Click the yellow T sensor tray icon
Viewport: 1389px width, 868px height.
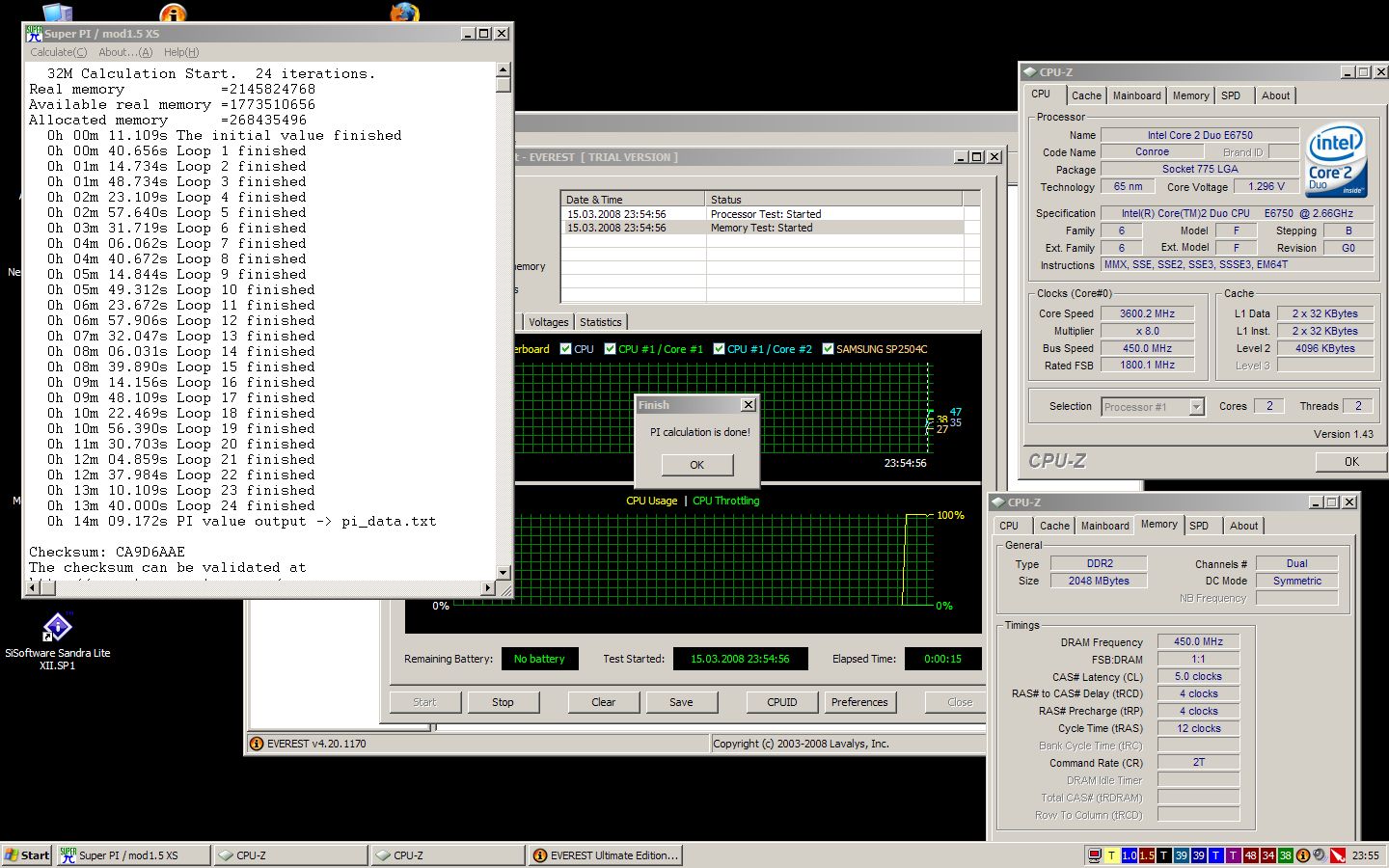pyautogui.click(x=1111, y=855)
